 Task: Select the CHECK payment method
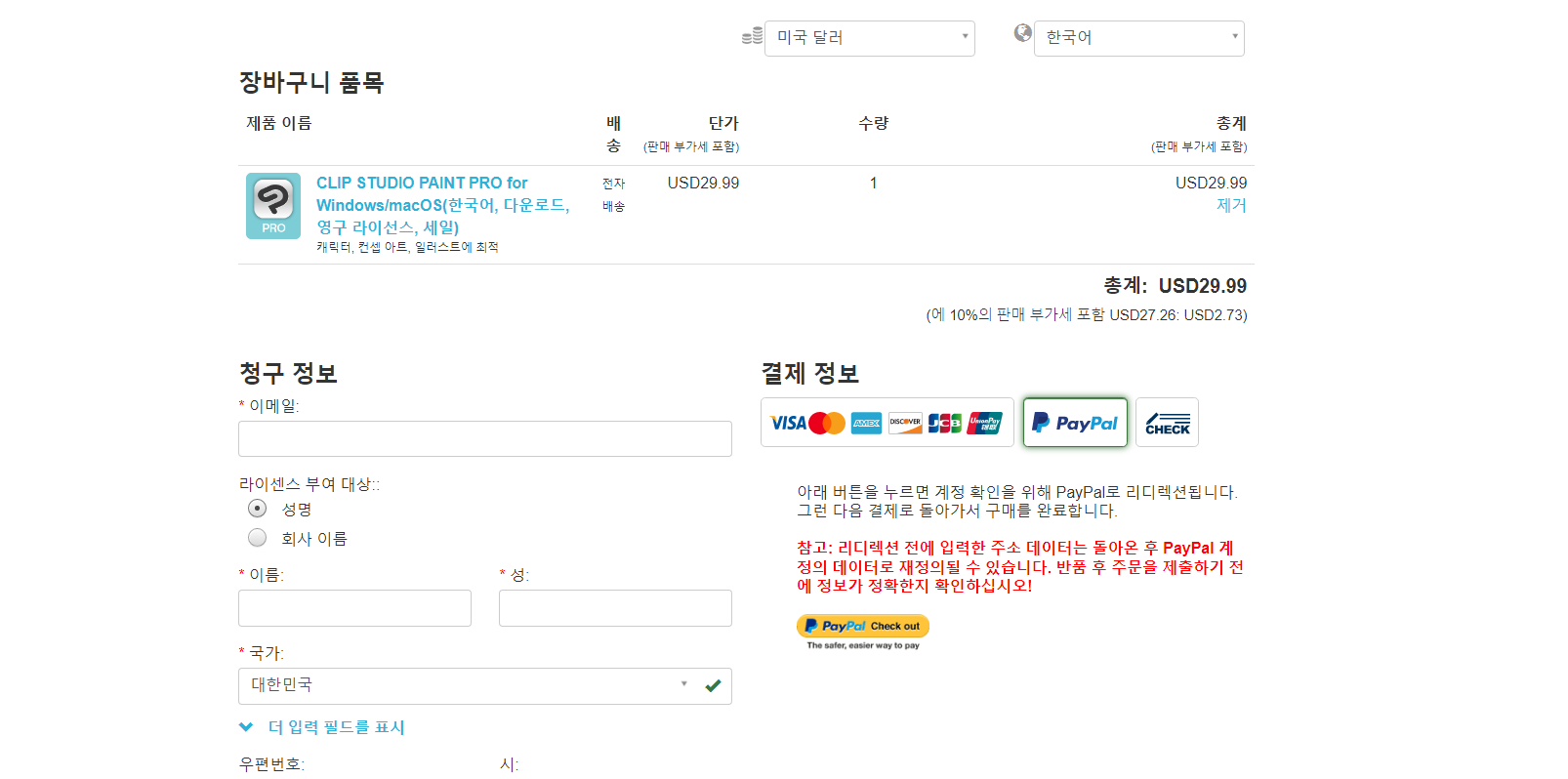[x=1167, y=423]
